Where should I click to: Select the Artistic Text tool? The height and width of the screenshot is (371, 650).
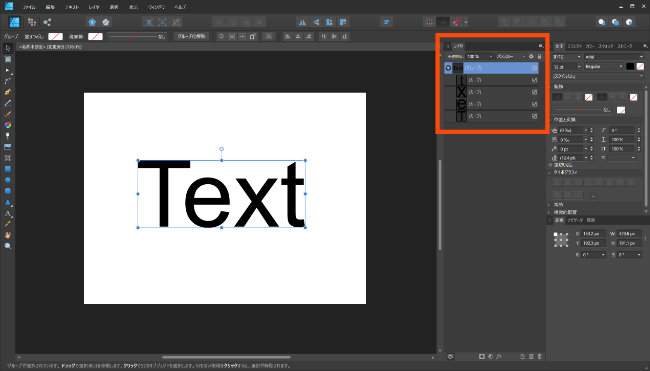point(7,213)
